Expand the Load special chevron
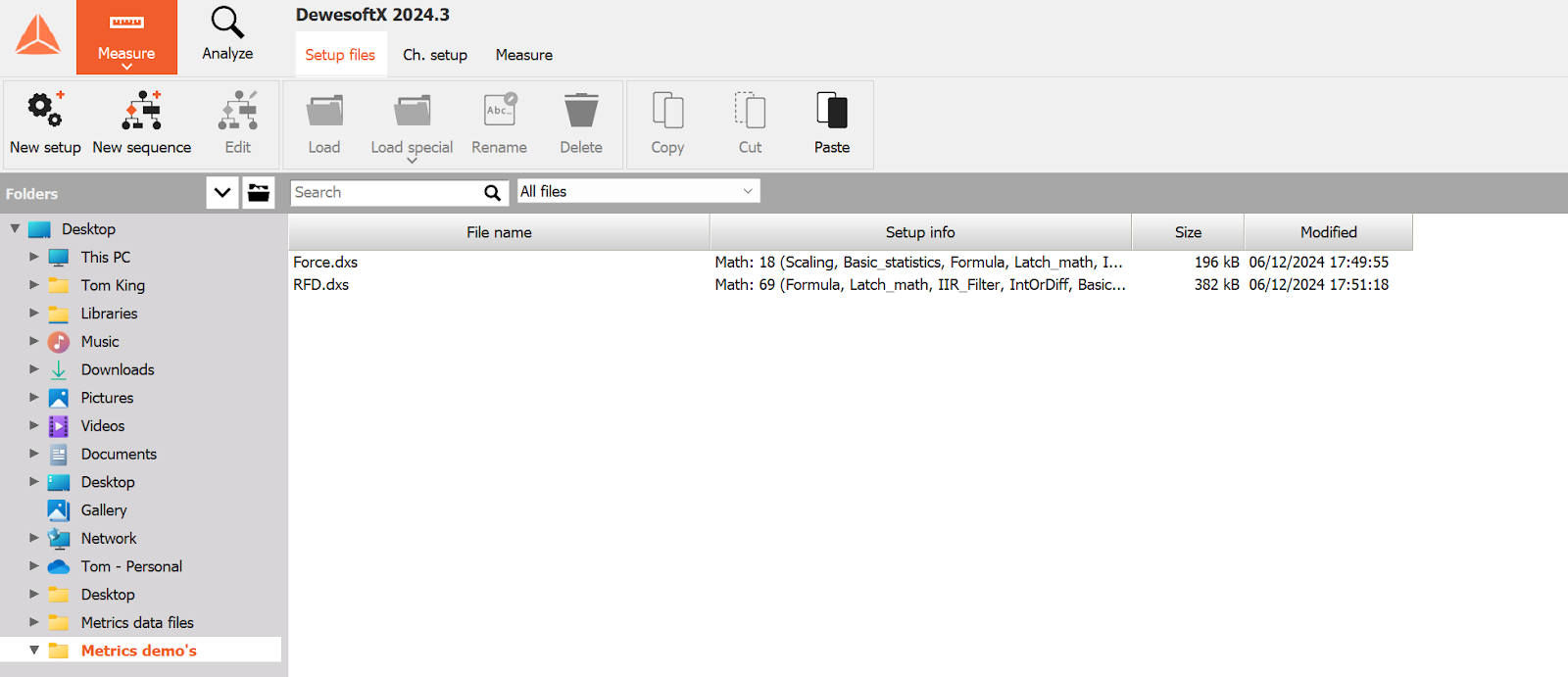The image size is (1568, 677). [x=413, y=161]
